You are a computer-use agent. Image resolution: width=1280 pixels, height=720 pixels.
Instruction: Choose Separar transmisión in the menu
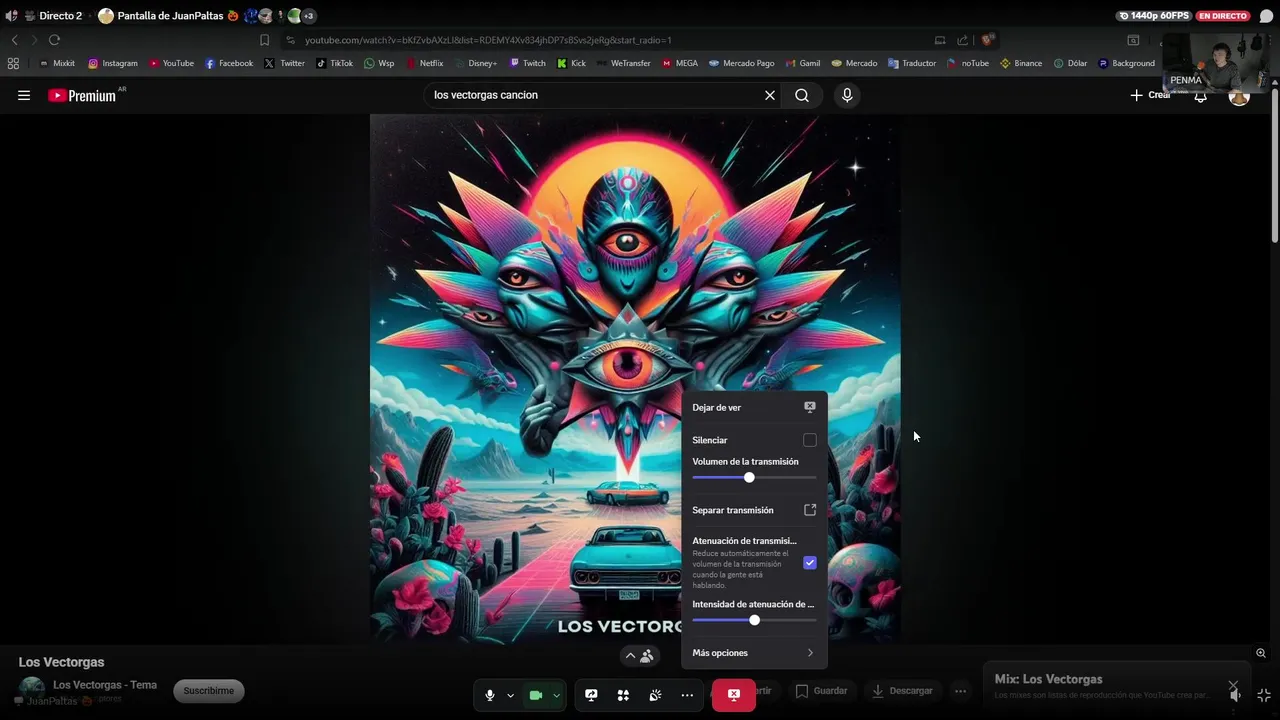pyautogui.click(x=754, y=510)
